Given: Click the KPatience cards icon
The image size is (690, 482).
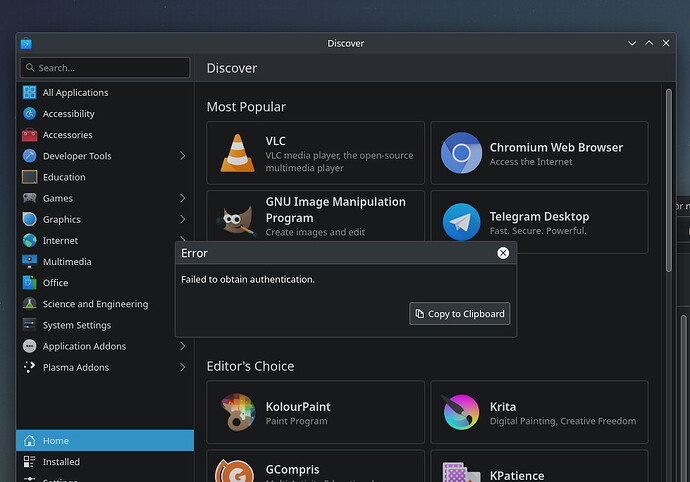Looking at the screenshot, I should point(461,472).
